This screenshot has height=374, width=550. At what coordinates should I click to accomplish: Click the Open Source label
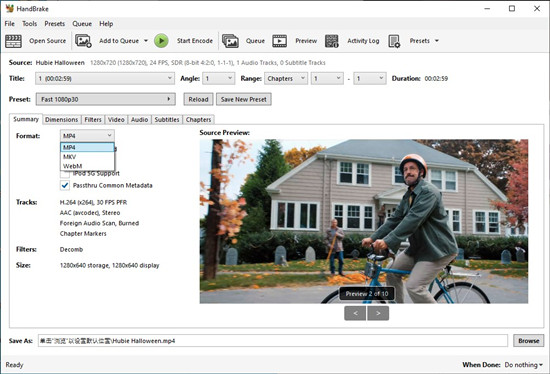[48, 41]
